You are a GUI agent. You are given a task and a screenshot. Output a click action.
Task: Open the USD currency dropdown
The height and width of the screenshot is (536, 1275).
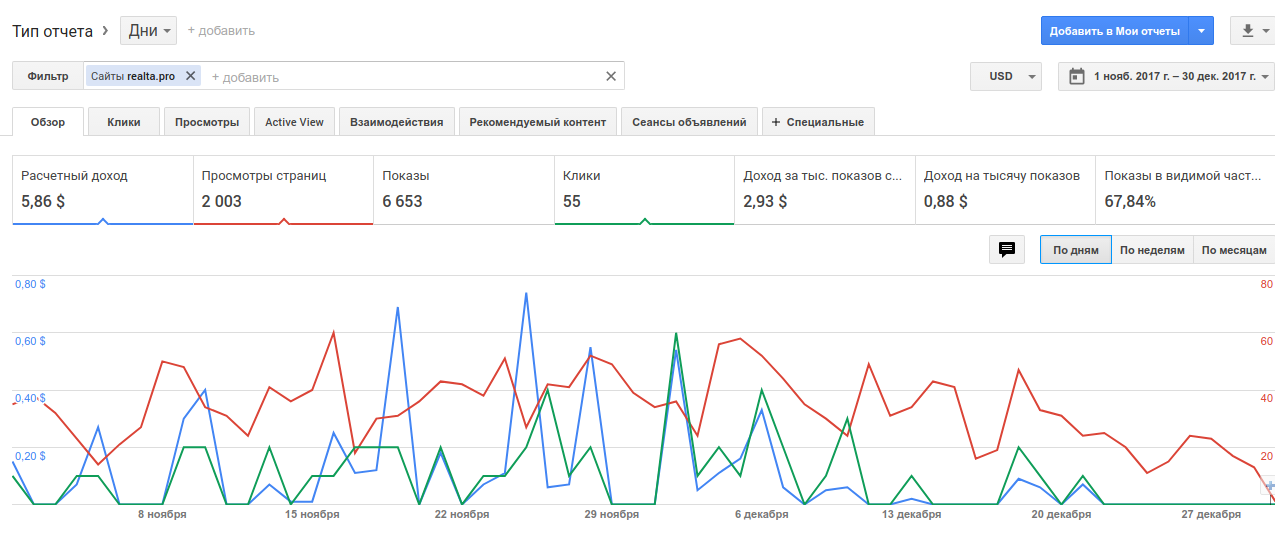[1006, 76]
